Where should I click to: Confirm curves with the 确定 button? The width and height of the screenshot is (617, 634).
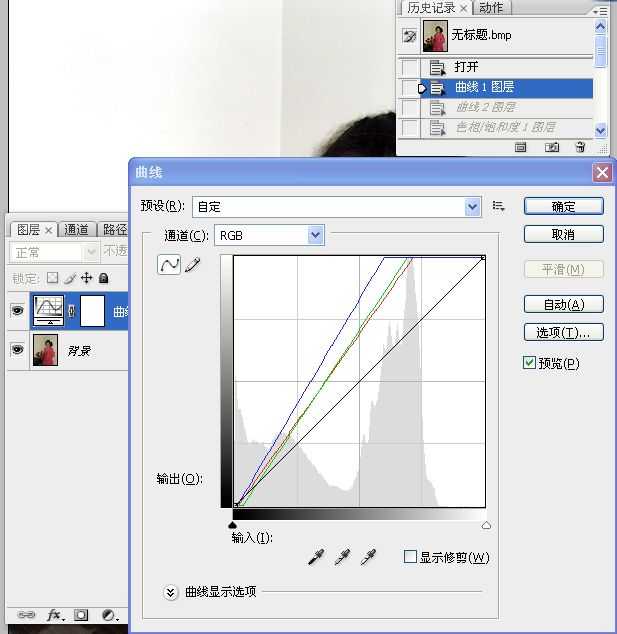pos(564,206)
